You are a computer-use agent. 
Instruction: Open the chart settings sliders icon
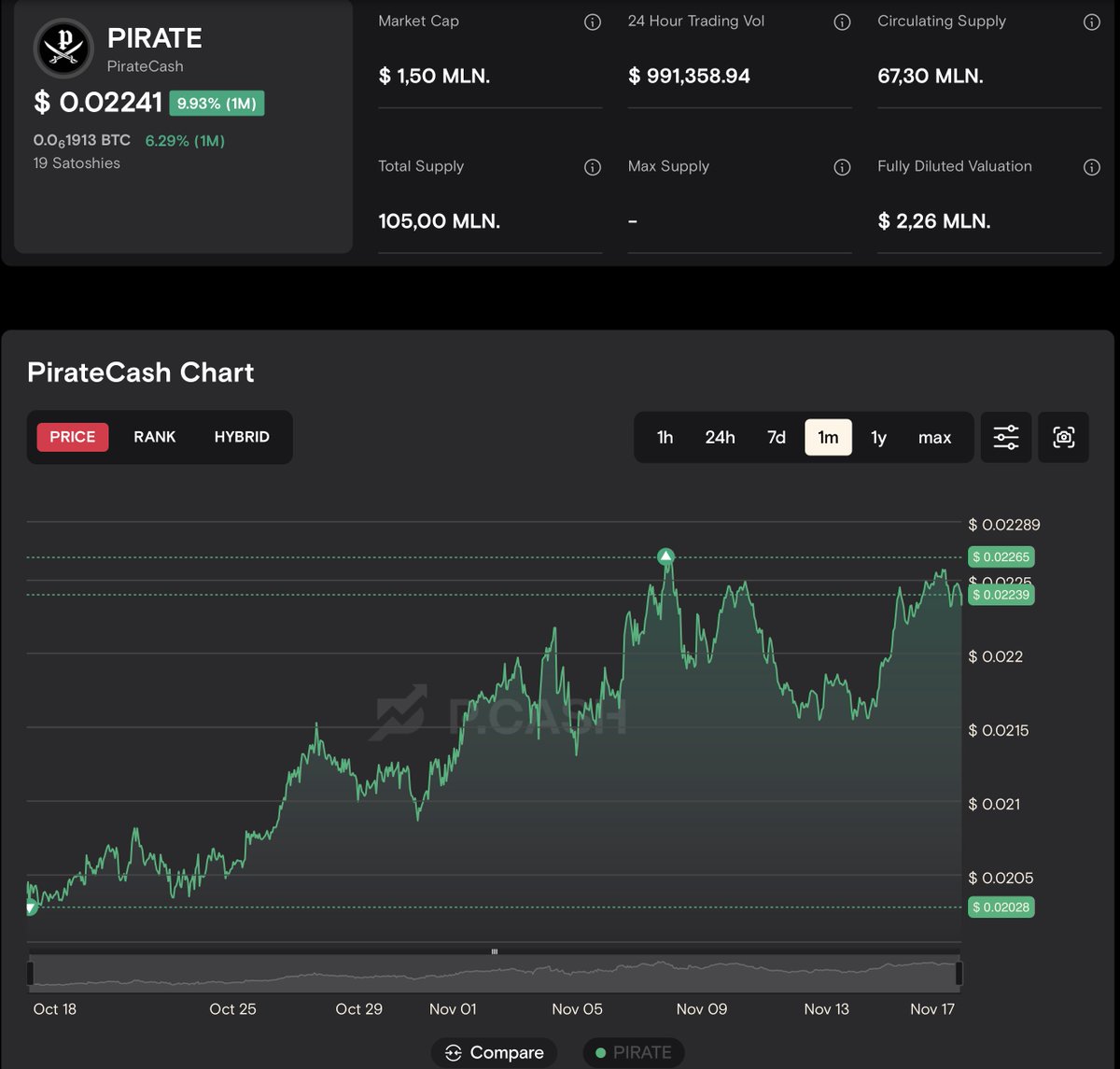click(1005, 437)
